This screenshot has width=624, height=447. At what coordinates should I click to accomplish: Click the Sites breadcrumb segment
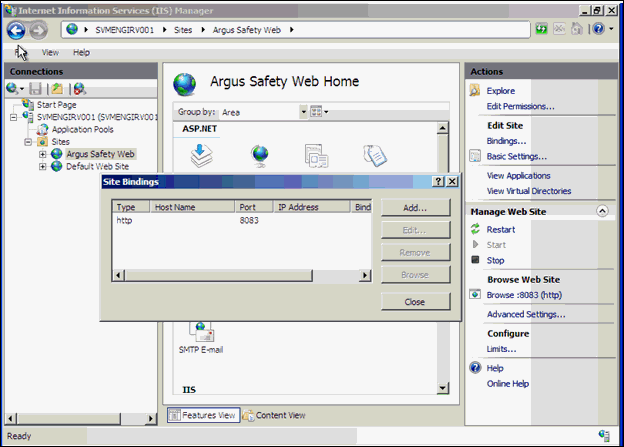pos(183,30)
